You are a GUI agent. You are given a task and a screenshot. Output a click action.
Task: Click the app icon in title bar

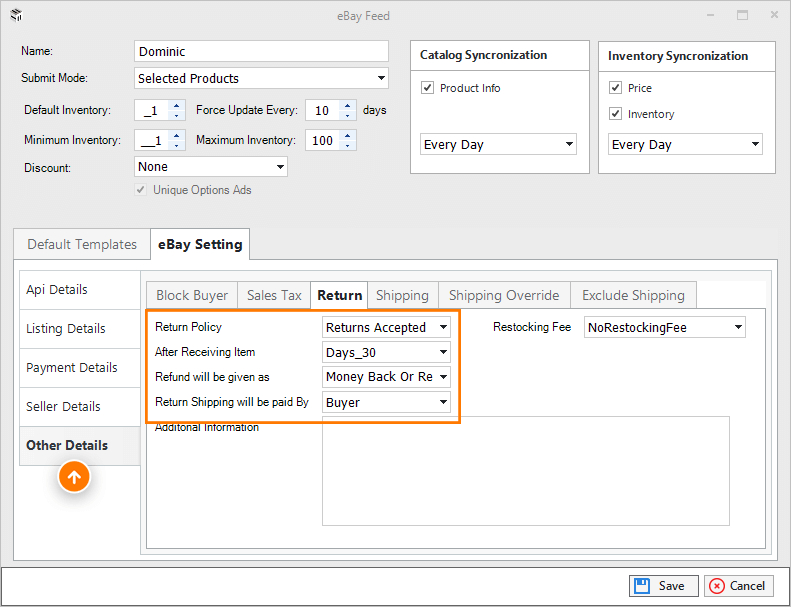(16, 16)
